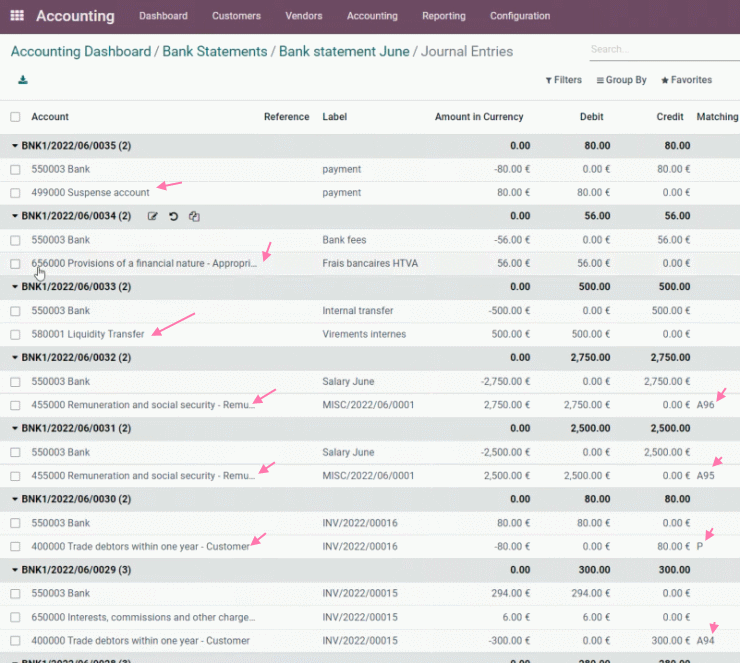Click 650000 Interests, commissions account text
The image size is (740, 663).
coord(143,617)
